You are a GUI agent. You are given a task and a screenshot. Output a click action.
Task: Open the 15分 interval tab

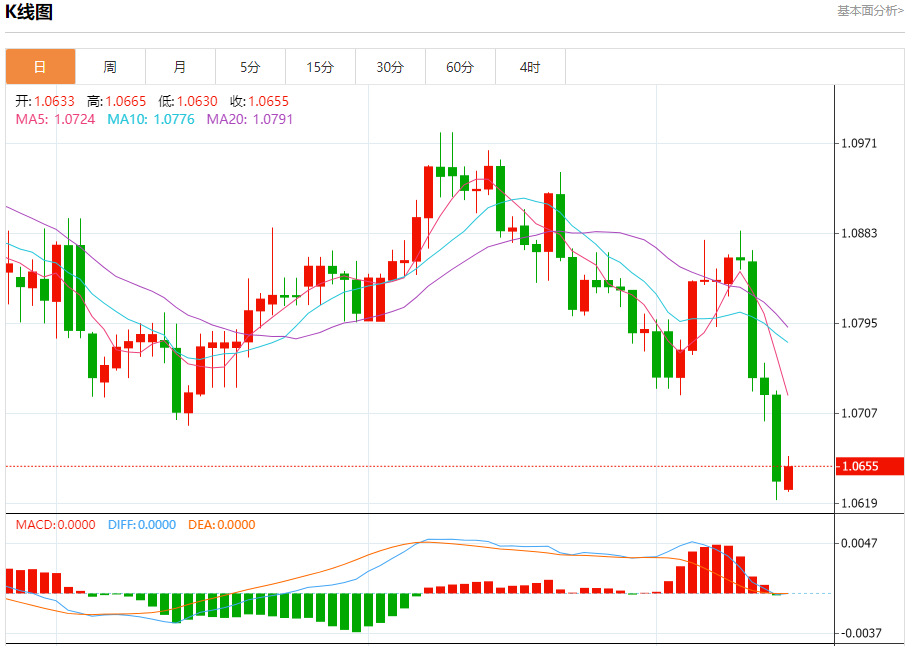pos(320,67)
